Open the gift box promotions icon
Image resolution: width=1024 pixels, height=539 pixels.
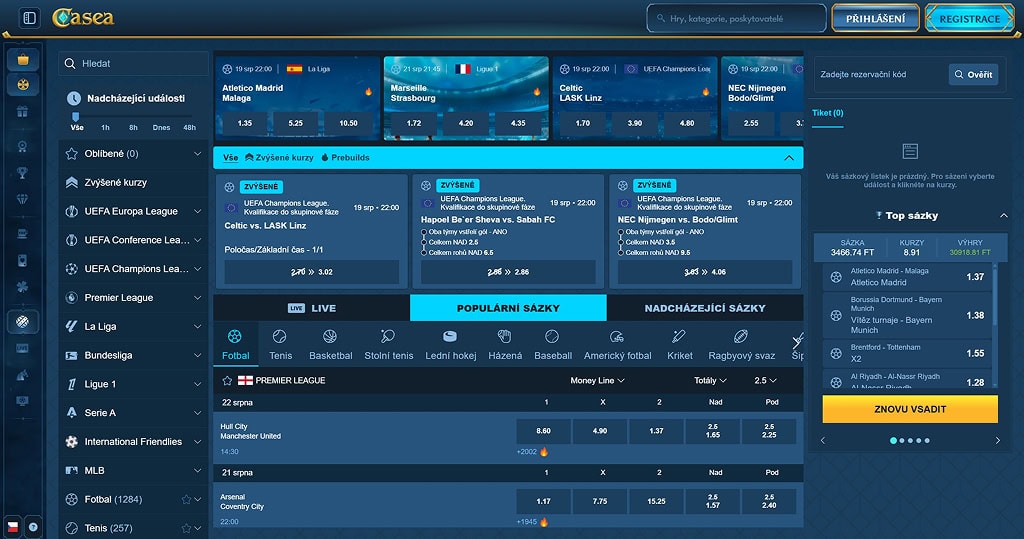[x=23, y=112]
